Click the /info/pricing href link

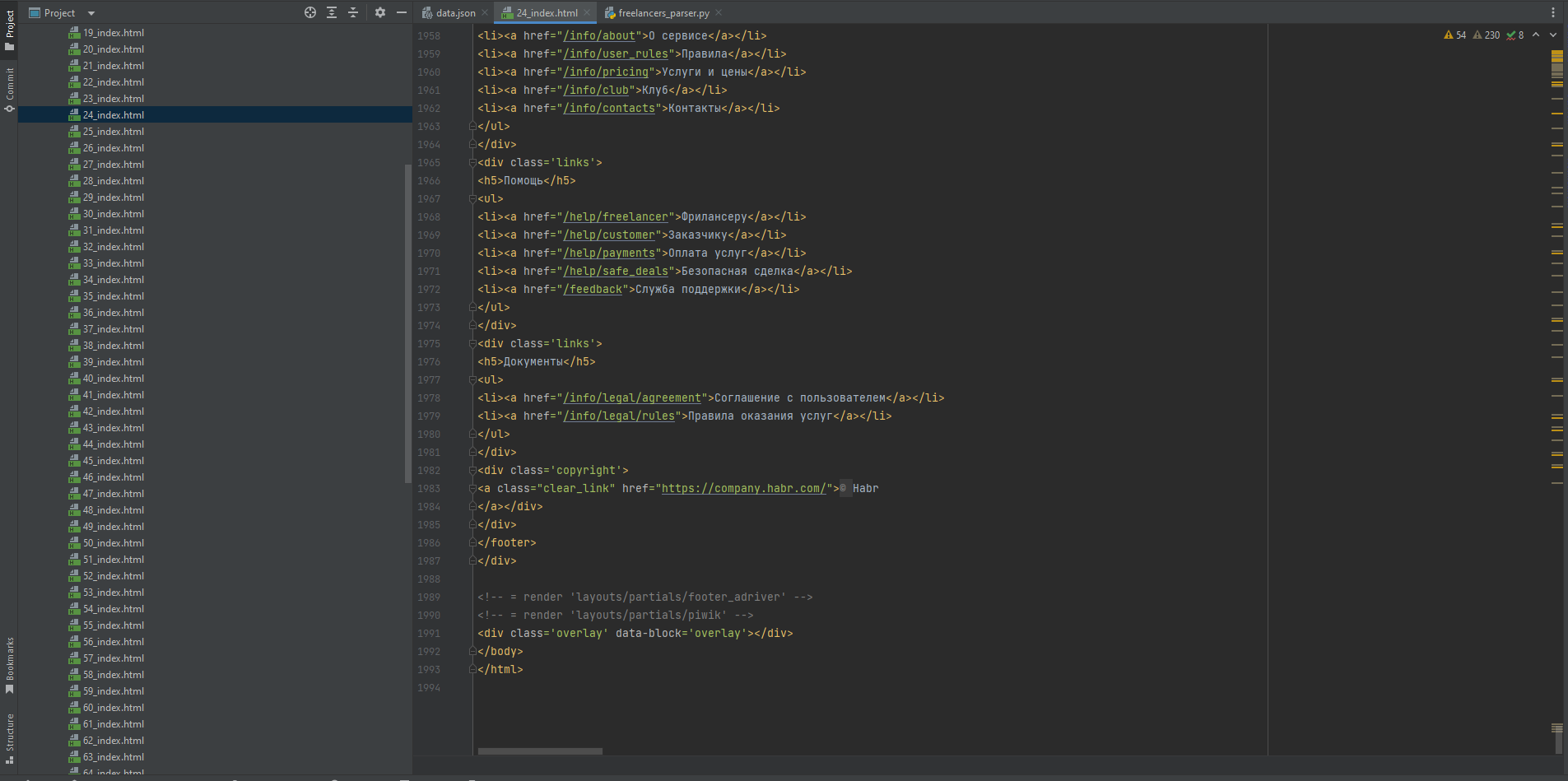[606, 72]
